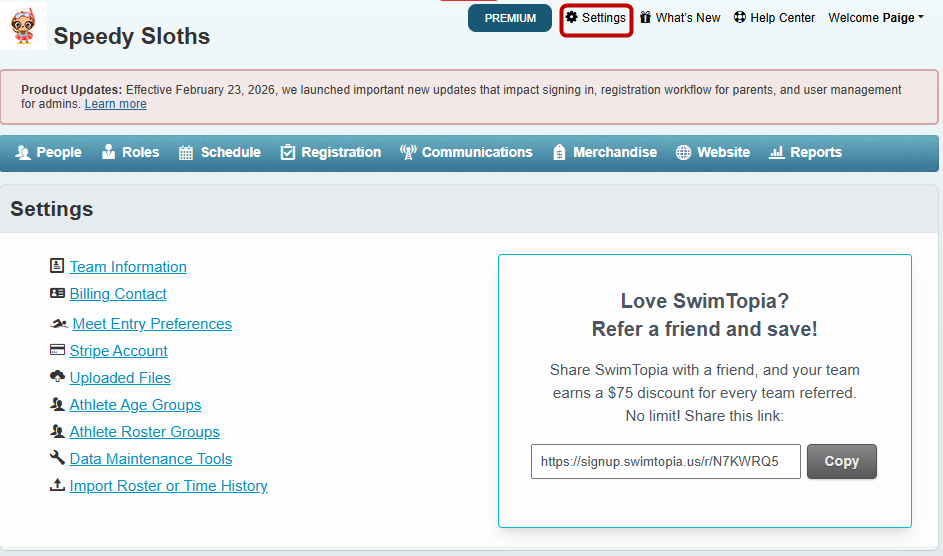Click the gear icon next to Settings

571,18
